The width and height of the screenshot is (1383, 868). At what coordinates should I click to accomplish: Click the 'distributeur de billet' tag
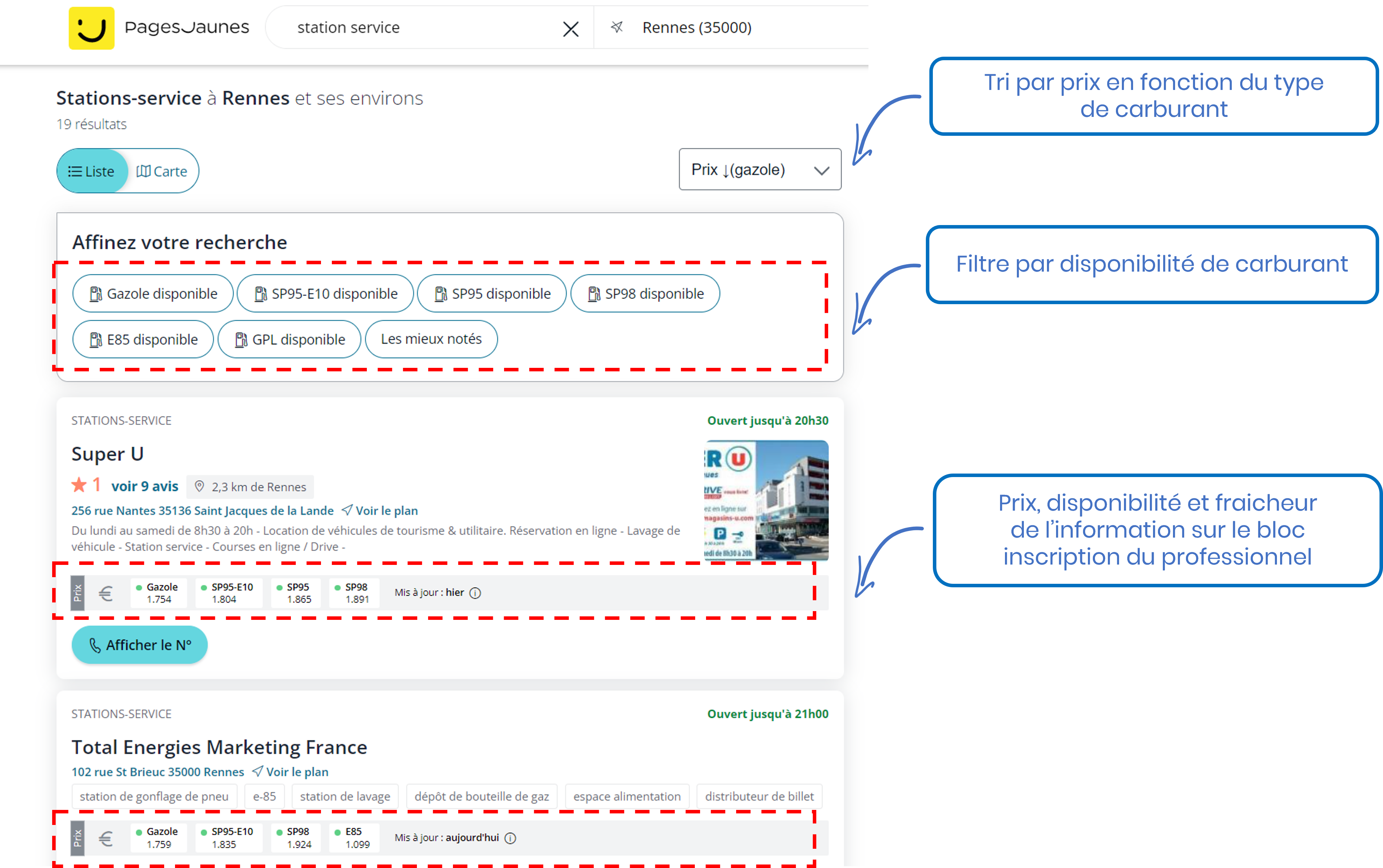(x=759, y=796)
